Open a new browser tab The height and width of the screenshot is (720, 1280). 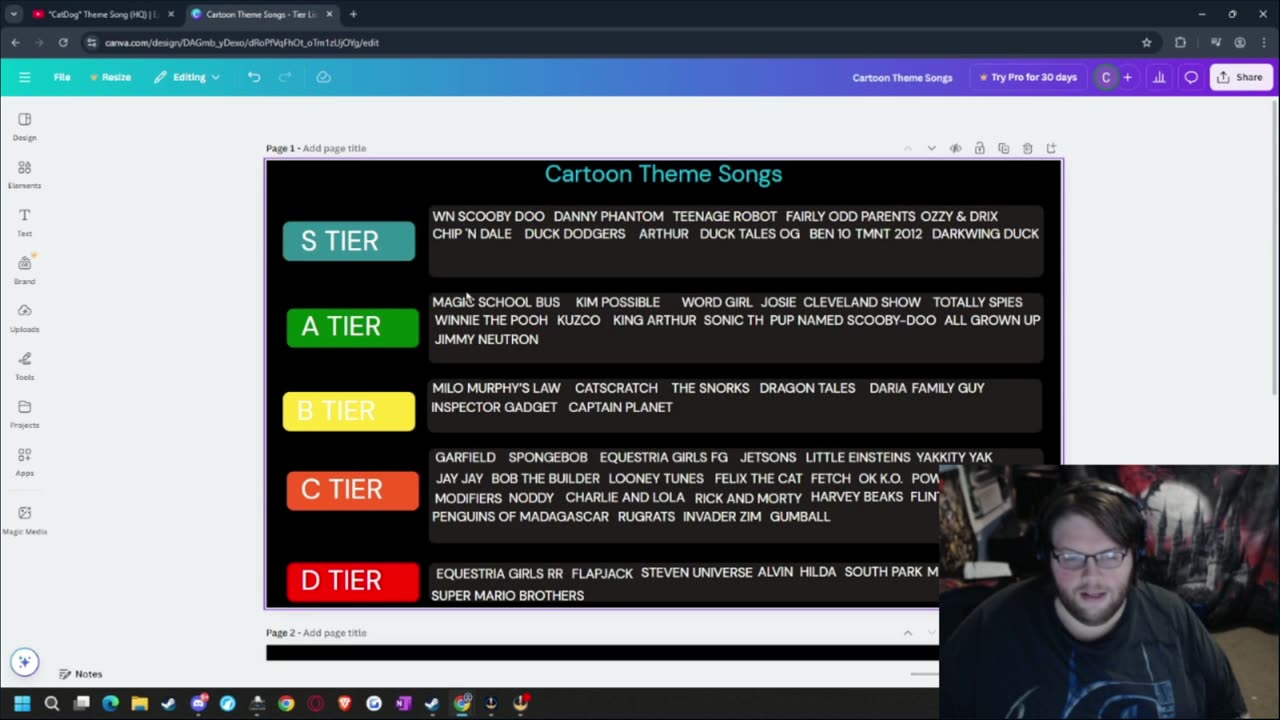click(x=353, y=14)
